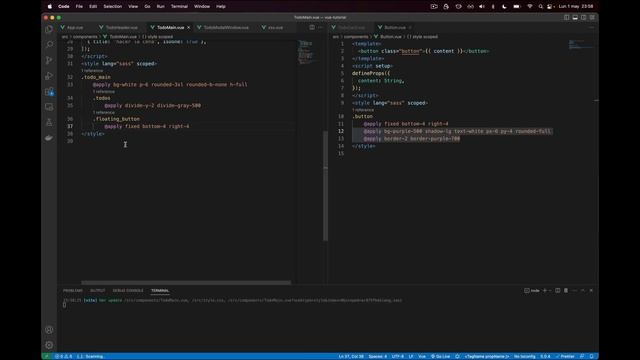Image resolution: width=640 pixels, height=360 pixels.
Task: Open the PROBLEMS panel tab
Action: tap(73, 291)
